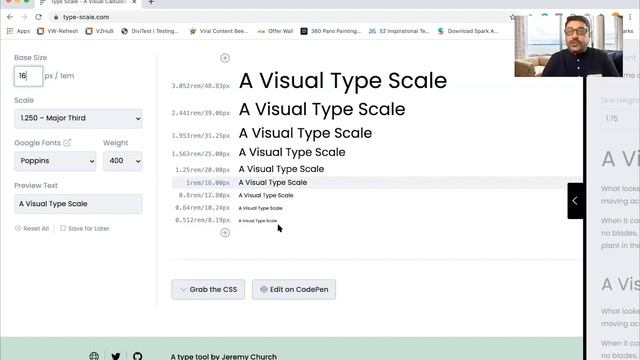Screen dimensions: 640x360
Task: Close the Type Scale browser tab
Action: (134, 2)
